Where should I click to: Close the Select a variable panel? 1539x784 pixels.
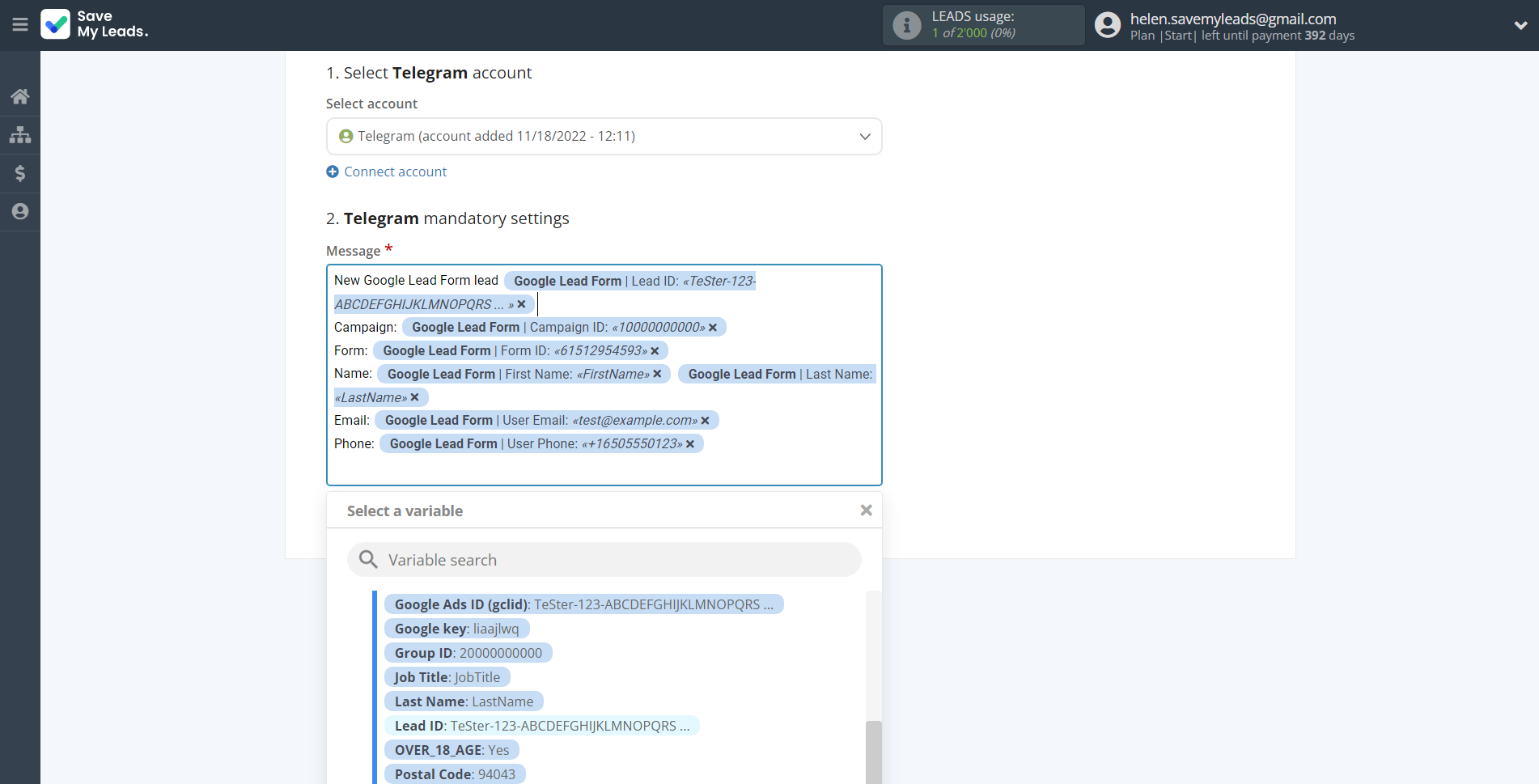click(866, 511)
